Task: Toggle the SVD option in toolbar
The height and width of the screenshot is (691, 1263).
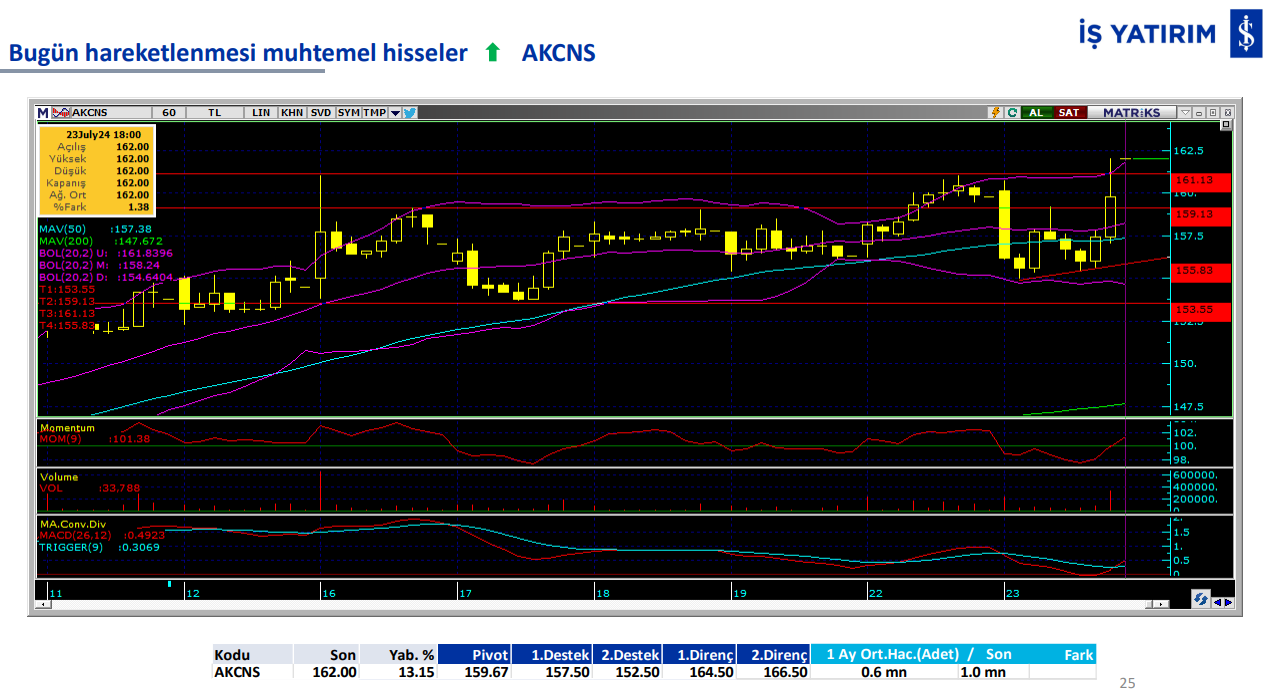Action: coord(320,113)
